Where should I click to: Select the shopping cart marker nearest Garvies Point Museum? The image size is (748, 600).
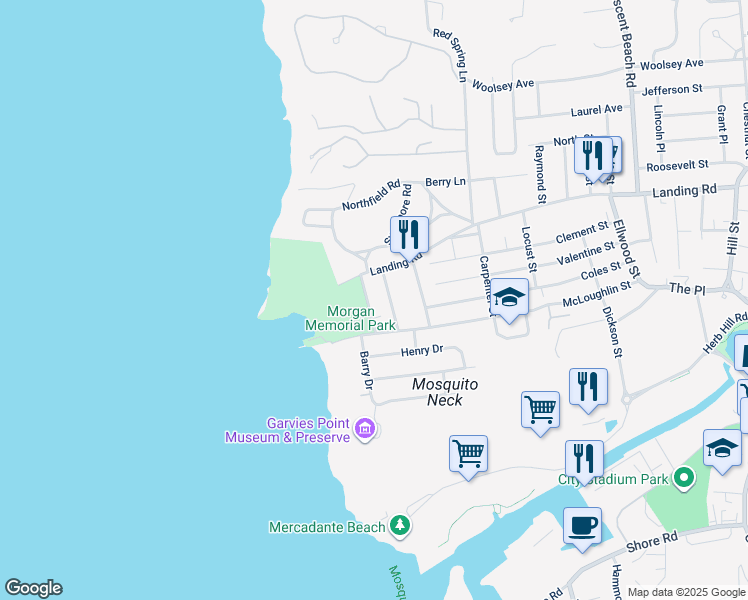pyautogui.click(x=468, y=454)
